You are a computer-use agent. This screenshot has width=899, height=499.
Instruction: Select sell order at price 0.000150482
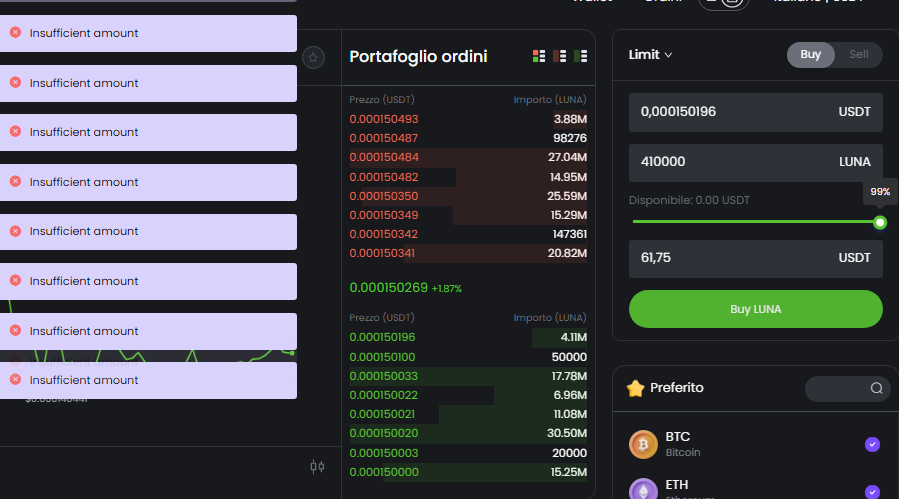[468, 177]
